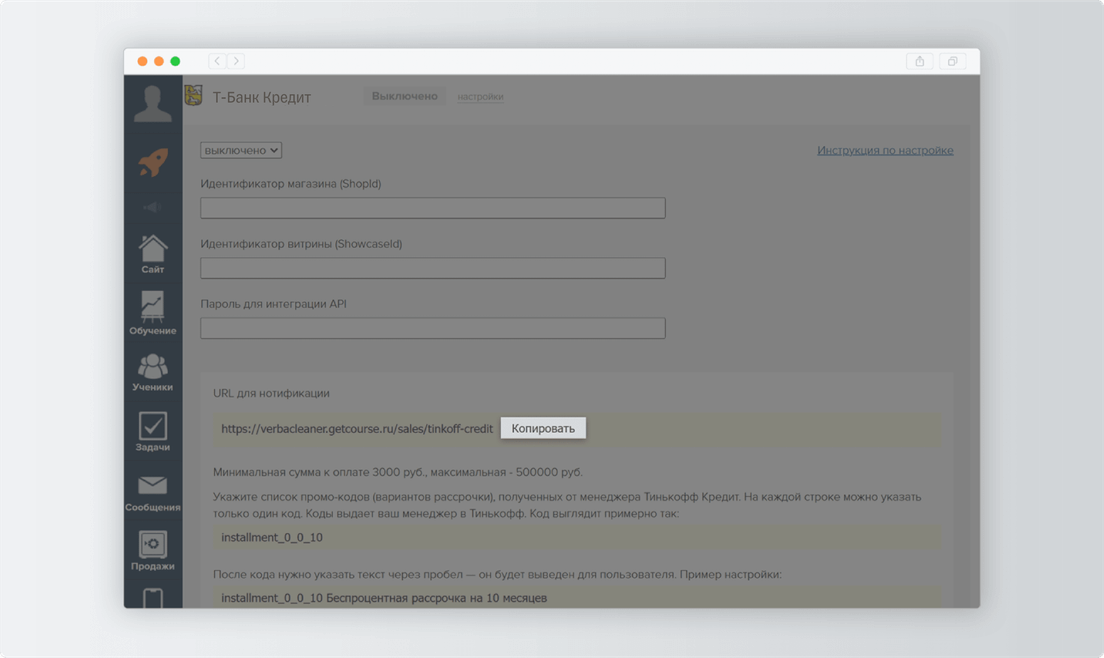Go back with browser back arrow
1104x658 pixels.
pos(217,61)
